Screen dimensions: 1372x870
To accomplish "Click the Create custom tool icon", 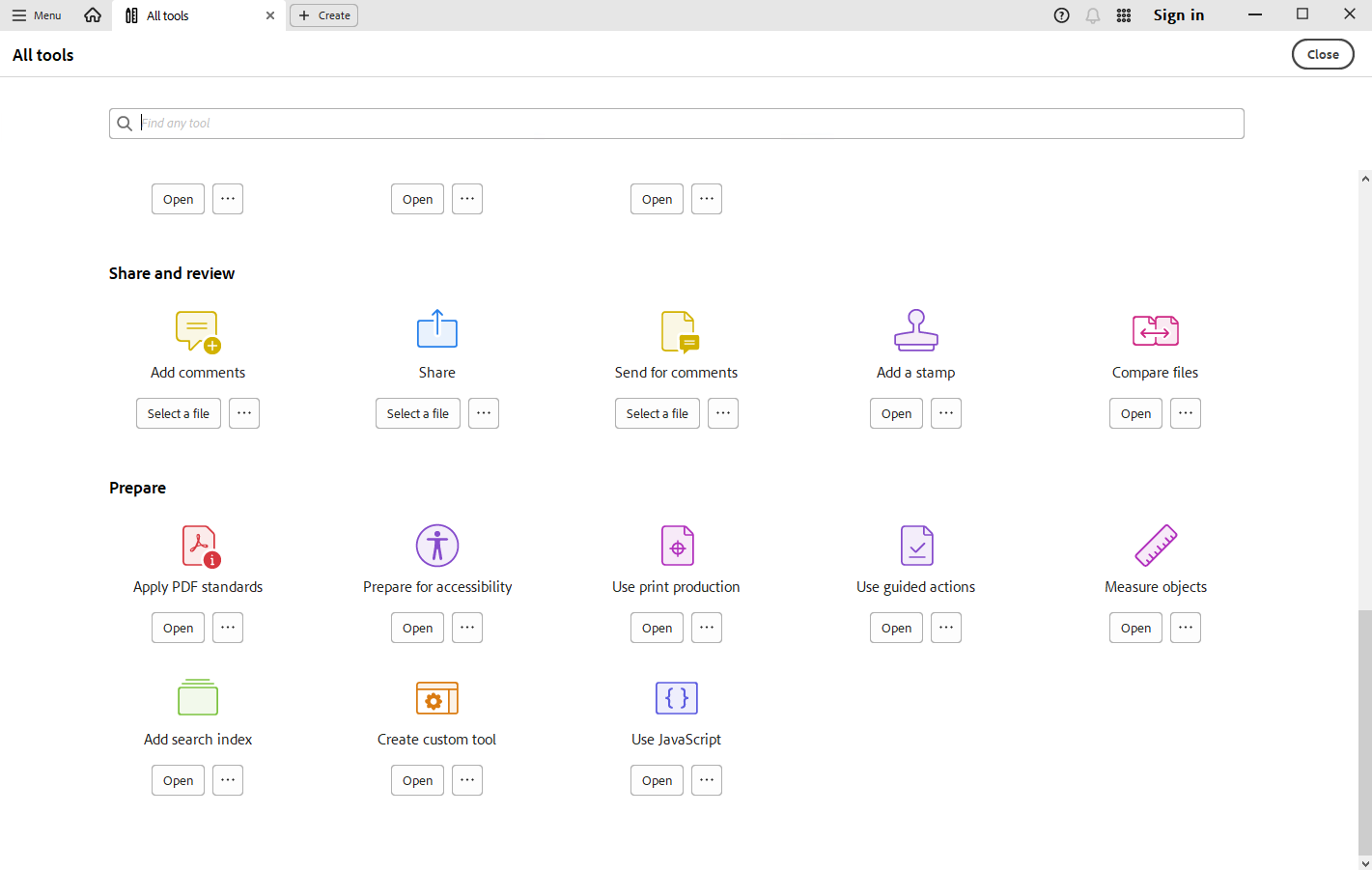I will pos(436,698).
